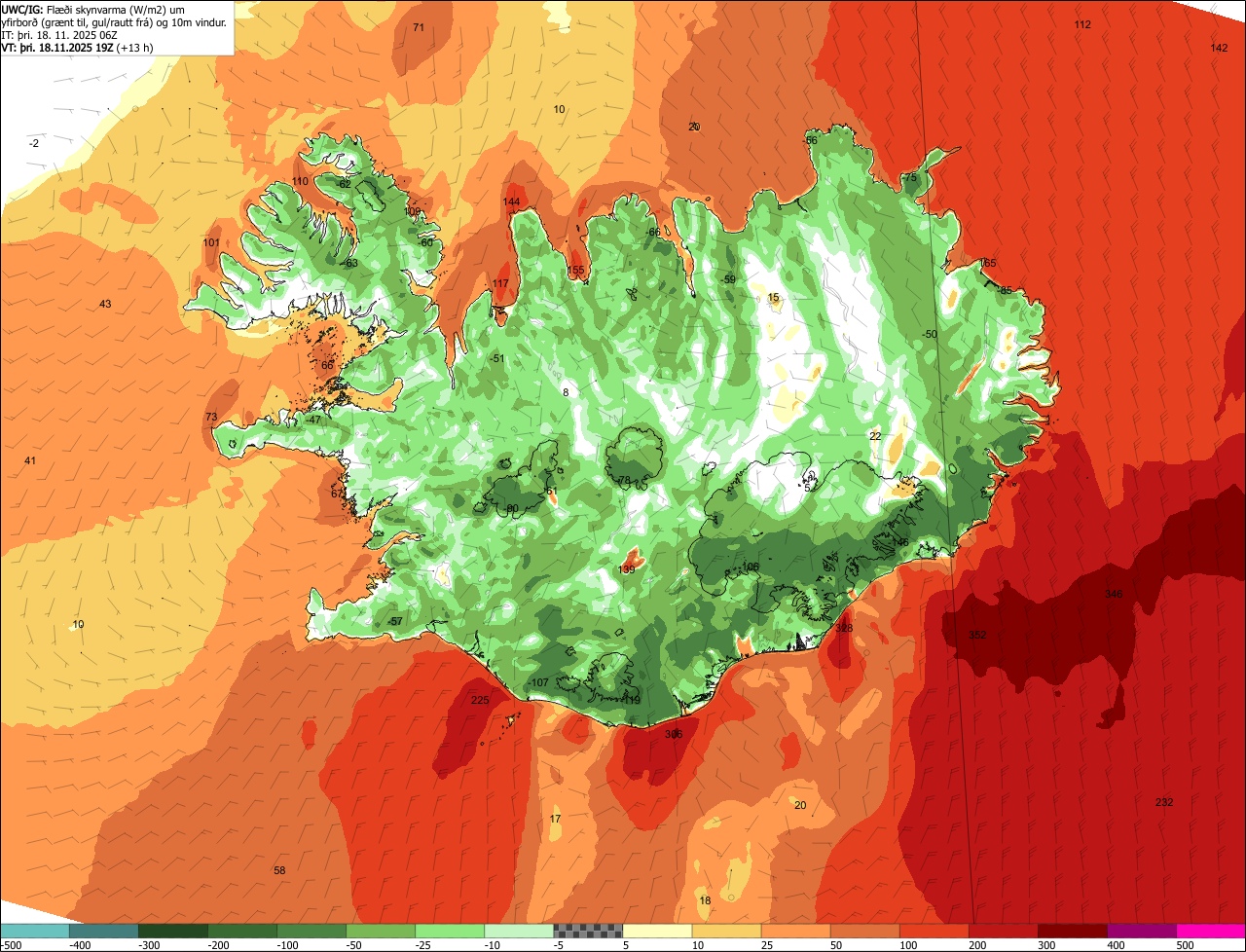The width and height of the screenshot is (1246, 952).
Task: Pick the -200 to -100 green legend swatch
Action: tap(241, 931)
